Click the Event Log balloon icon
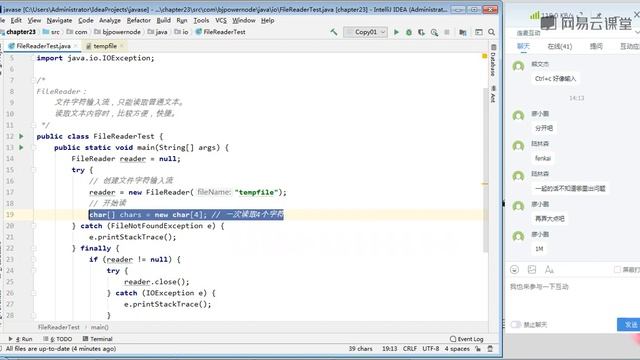 [453, 339]
